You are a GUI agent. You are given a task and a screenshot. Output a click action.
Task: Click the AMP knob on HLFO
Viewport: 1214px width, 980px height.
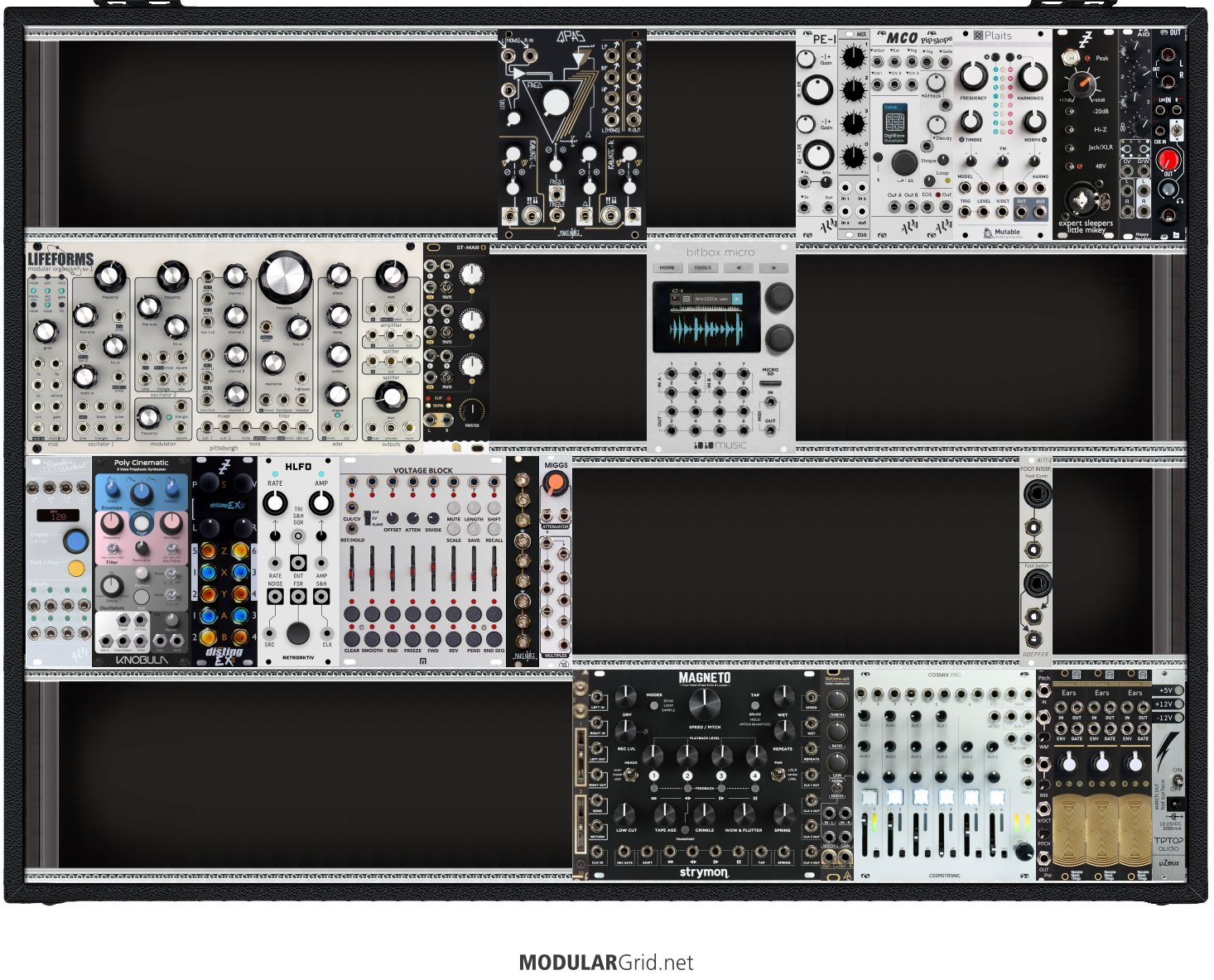pos(321,502)
